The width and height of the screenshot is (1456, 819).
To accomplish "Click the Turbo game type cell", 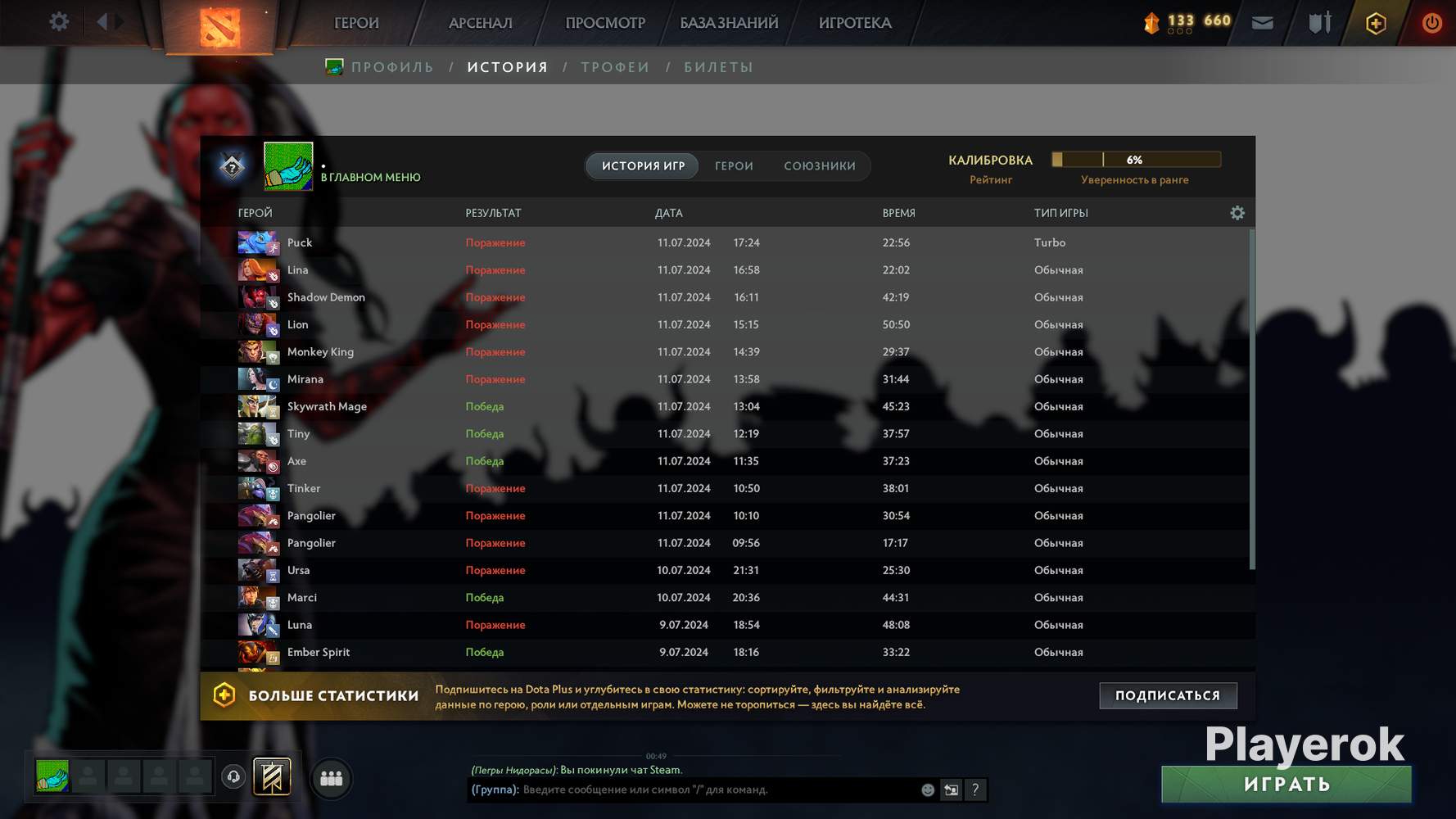I will 1050,242.
